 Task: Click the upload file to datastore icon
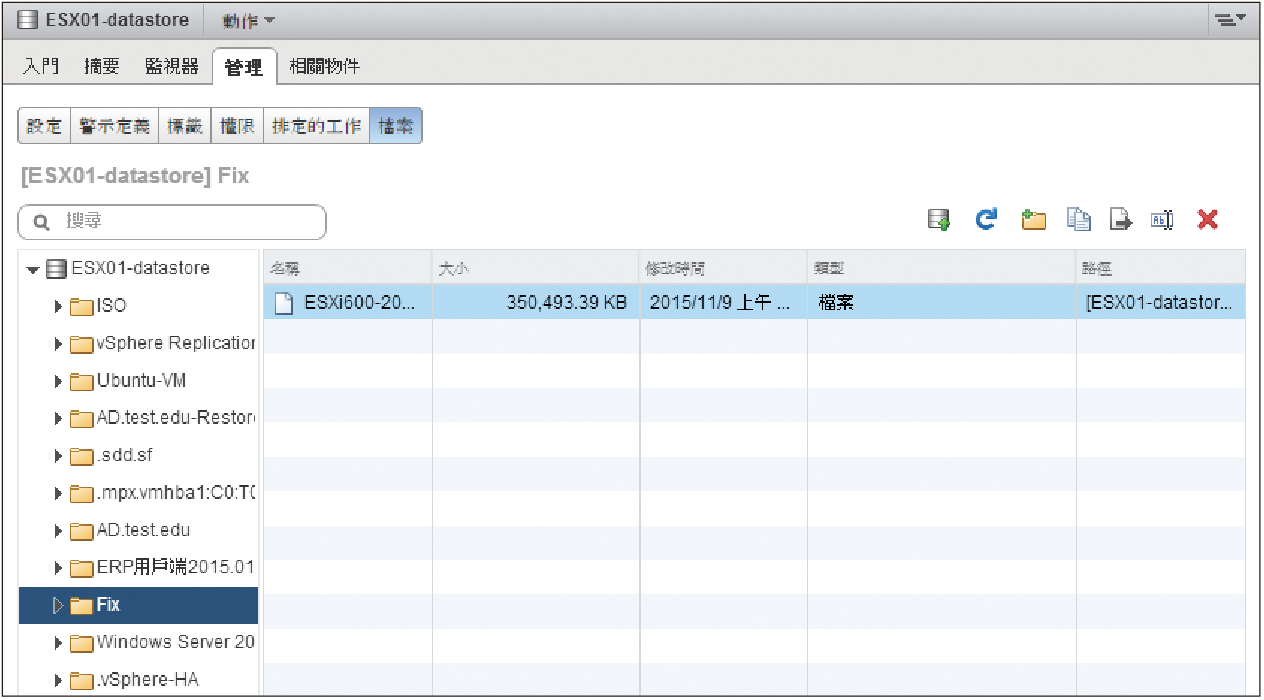pyautogui.click(x=938, y=221)
